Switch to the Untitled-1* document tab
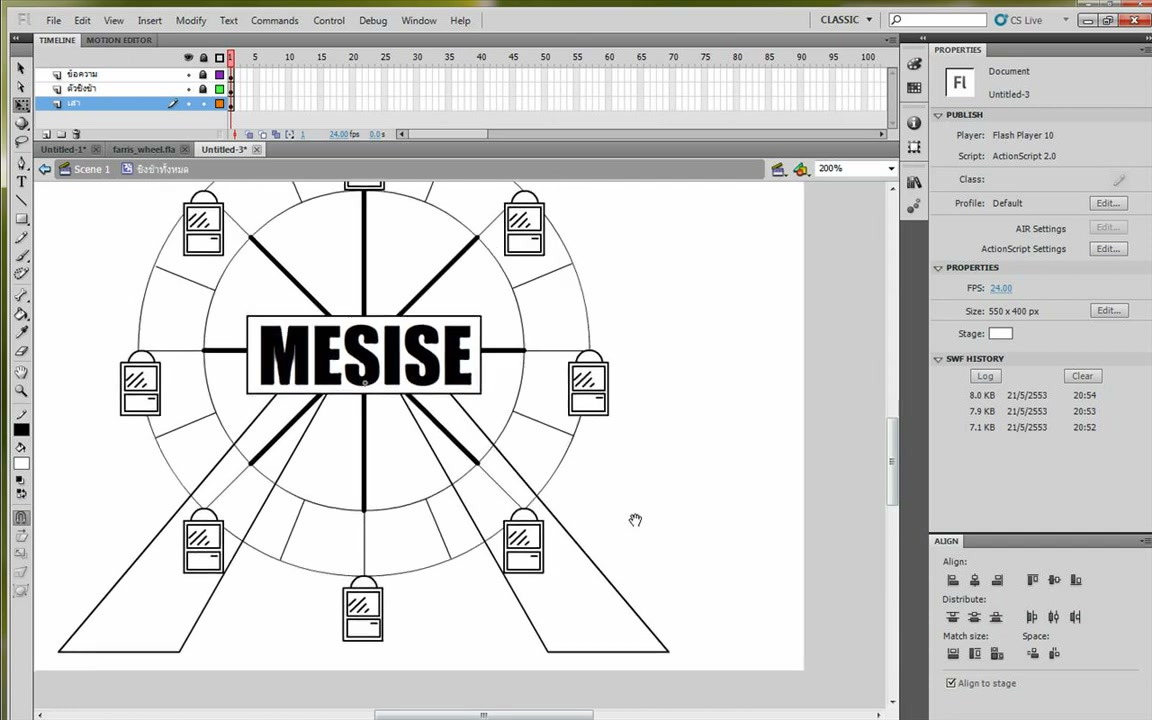Image resolution: width=1152 pixels, height=720 pixels. coord(63,149)
